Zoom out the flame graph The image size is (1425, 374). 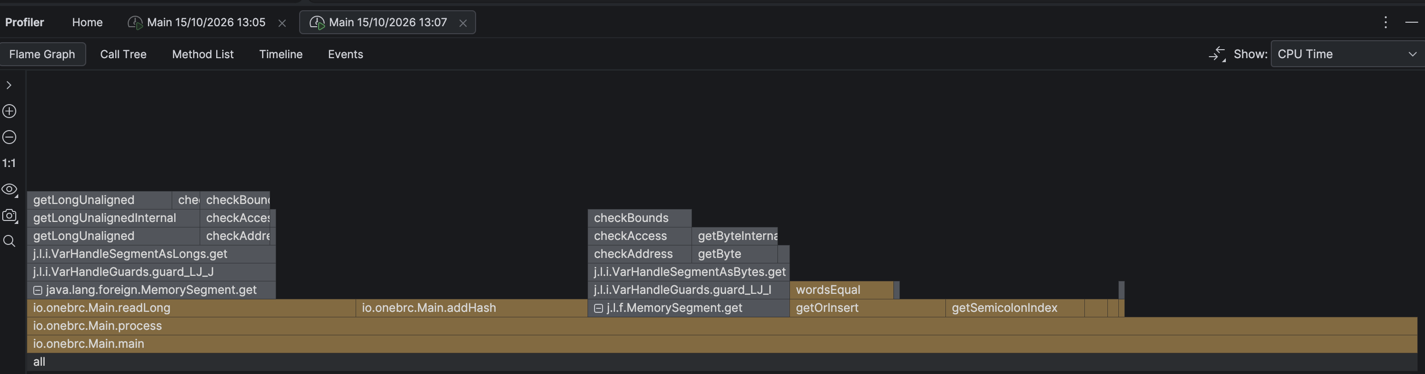pos(9,137)
